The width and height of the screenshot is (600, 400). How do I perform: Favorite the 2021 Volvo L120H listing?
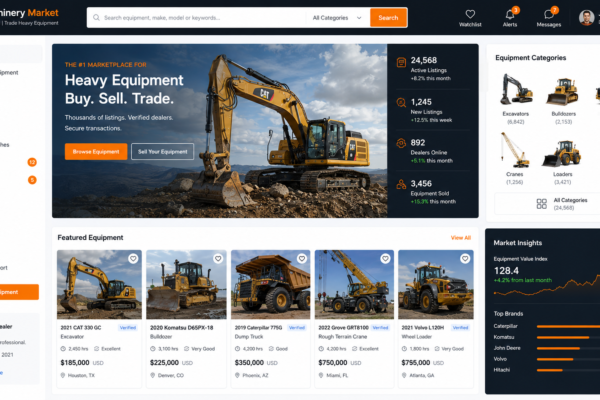[x=465, y=259]
